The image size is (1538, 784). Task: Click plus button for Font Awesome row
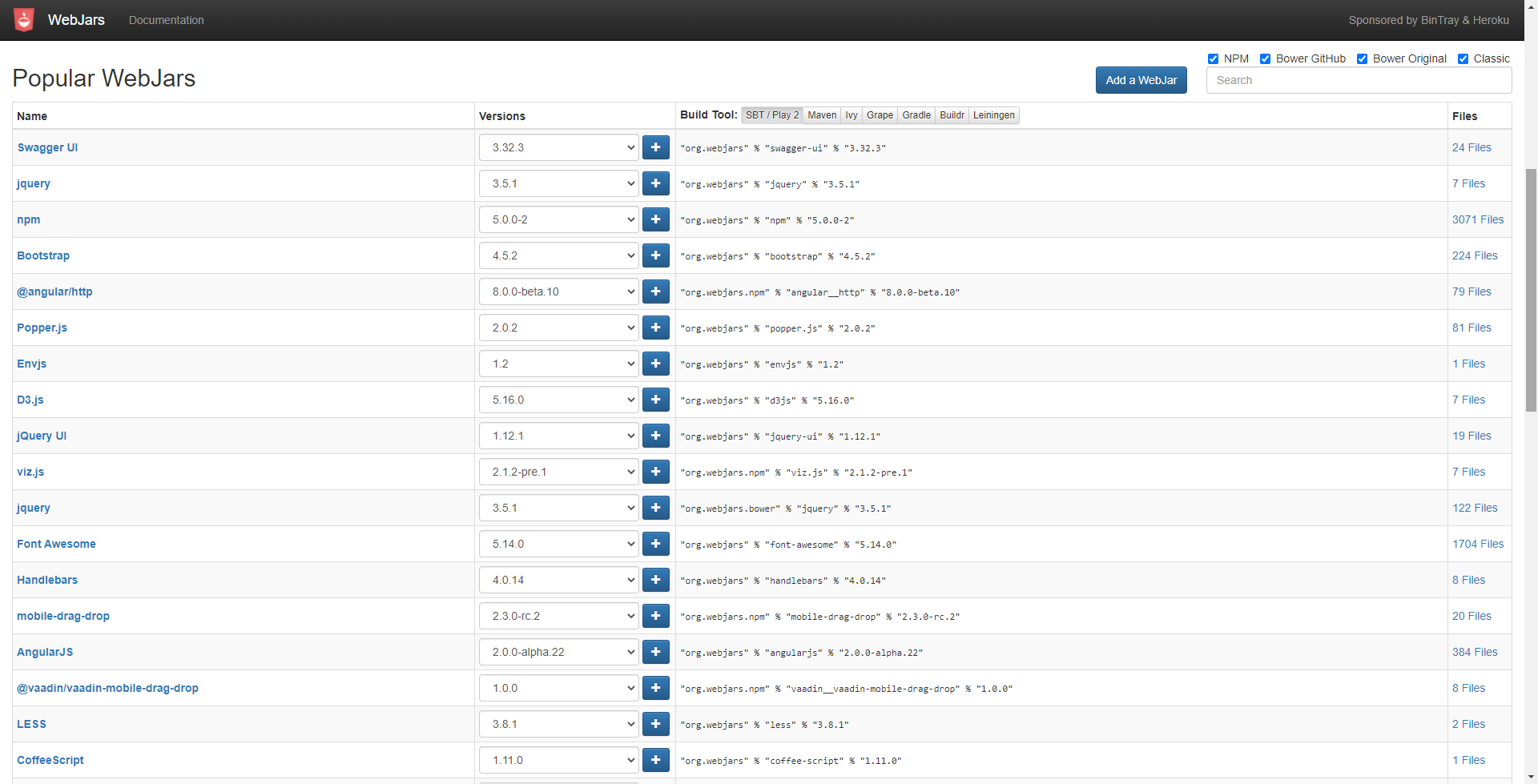[x=655, y=544]
